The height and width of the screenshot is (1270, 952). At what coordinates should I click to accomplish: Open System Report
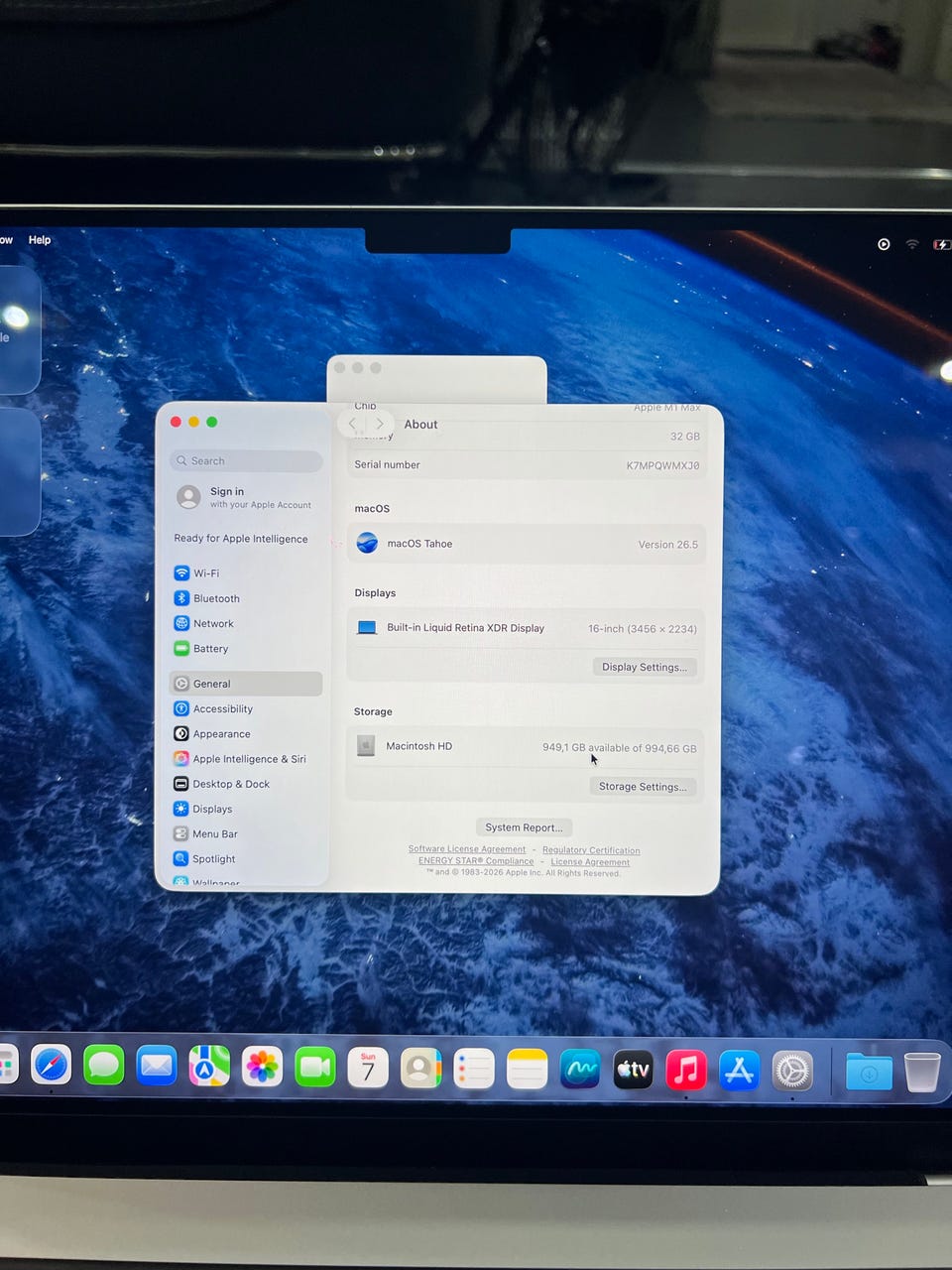tap(524, 827)
